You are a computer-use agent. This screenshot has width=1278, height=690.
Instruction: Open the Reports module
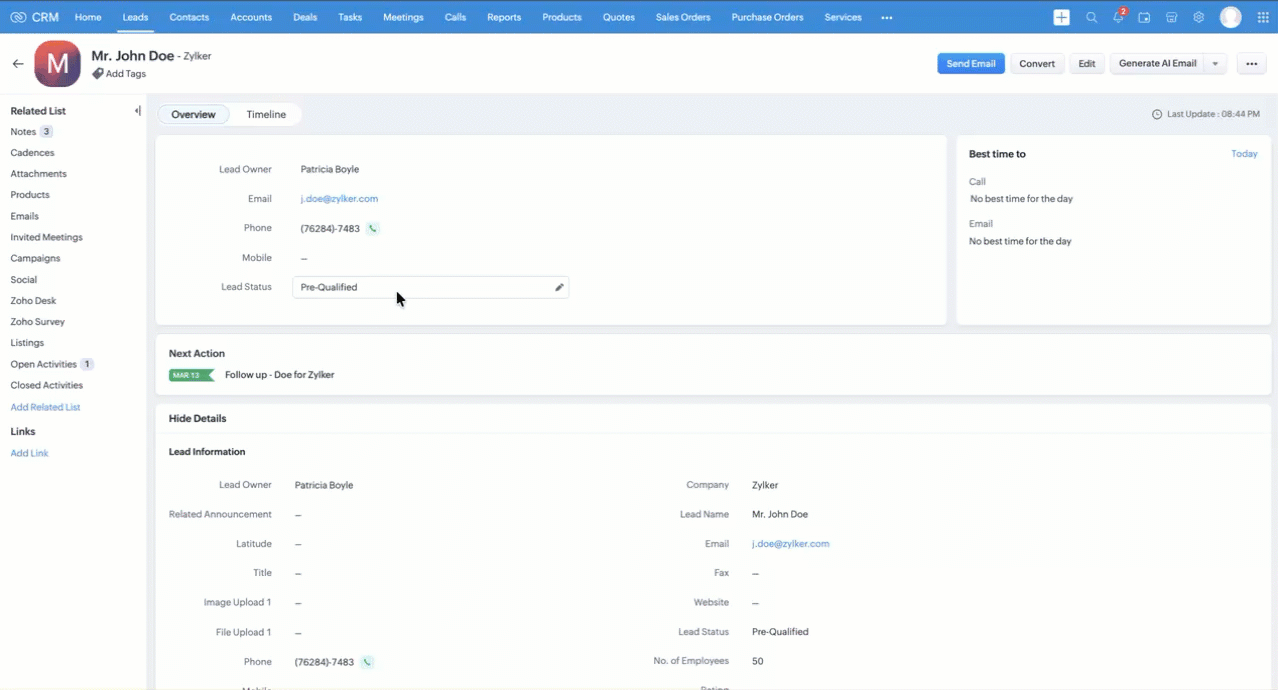pyautogui.click(x=504, y=17)
